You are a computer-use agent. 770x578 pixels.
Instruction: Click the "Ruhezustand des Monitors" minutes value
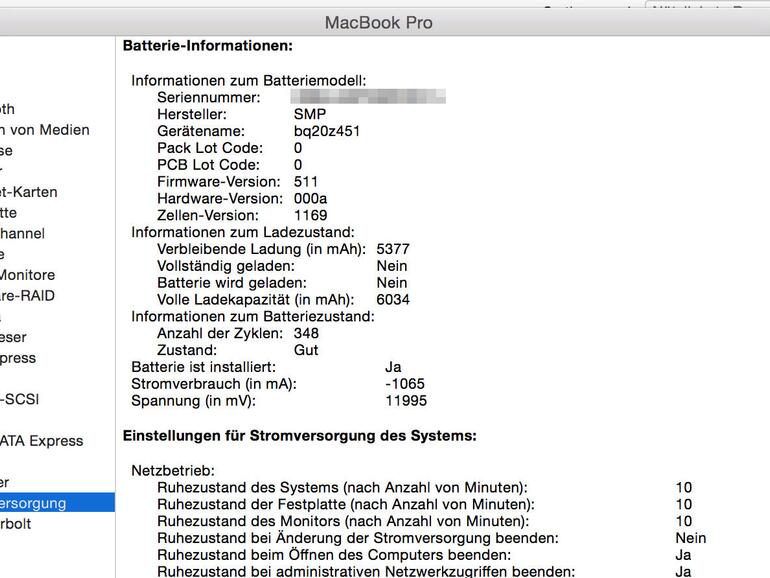pyautogui.click(x=684, y=521)
